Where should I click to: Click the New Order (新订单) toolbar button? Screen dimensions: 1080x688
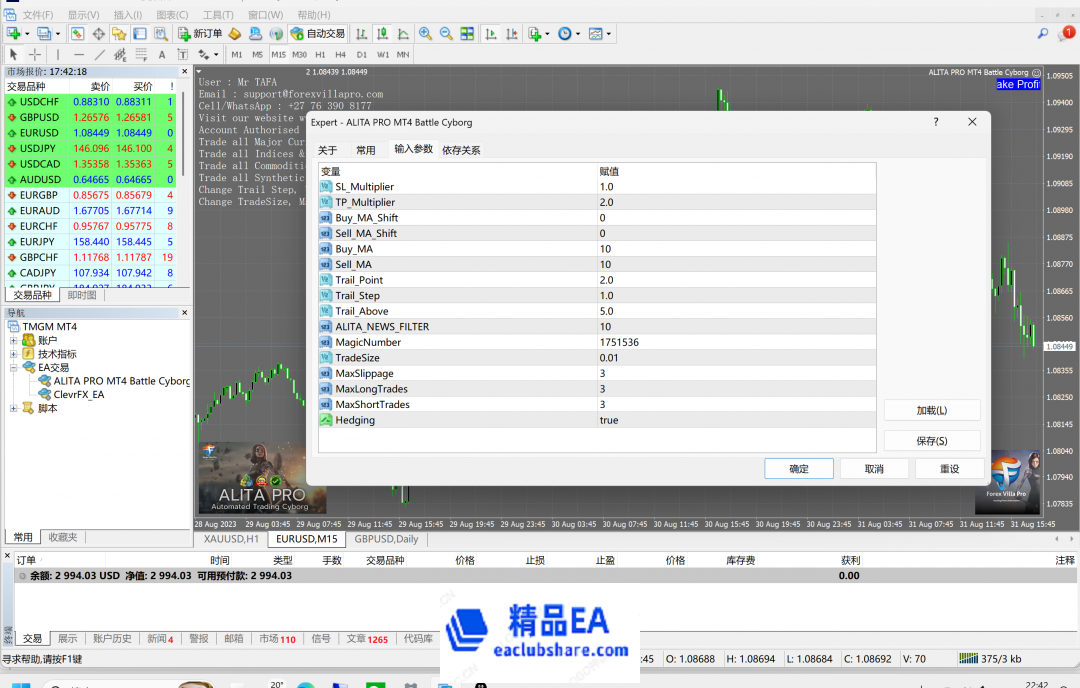coord(200,33)
